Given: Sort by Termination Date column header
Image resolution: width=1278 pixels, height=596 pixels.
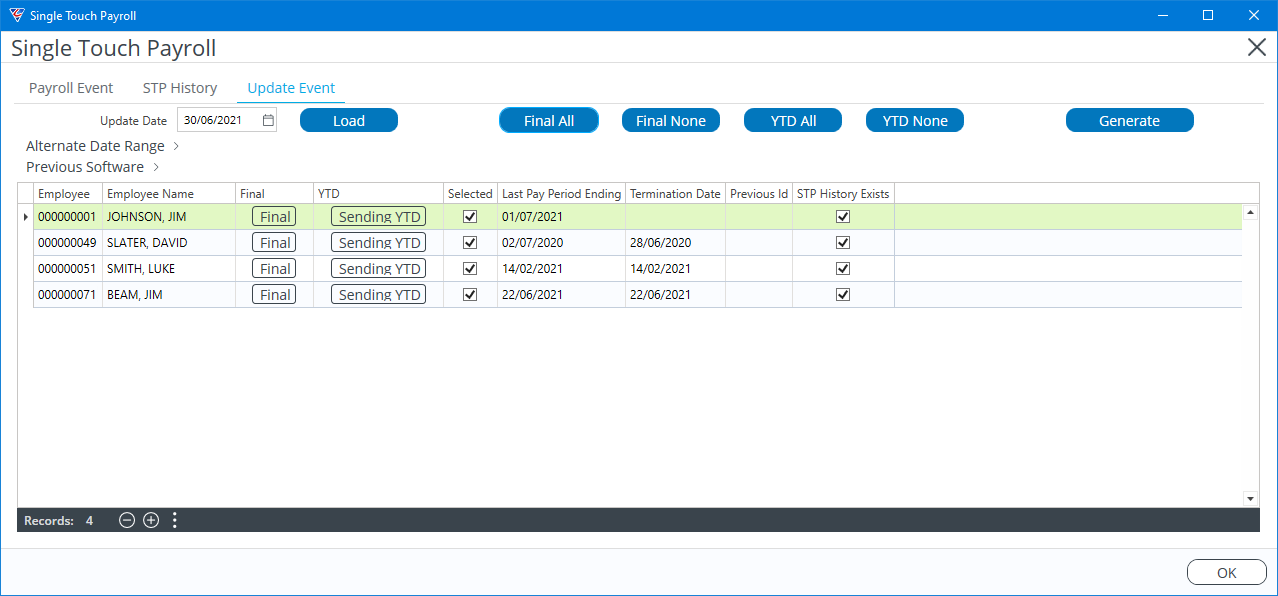Looking at the screenshot, I should (x=675, y=194).
